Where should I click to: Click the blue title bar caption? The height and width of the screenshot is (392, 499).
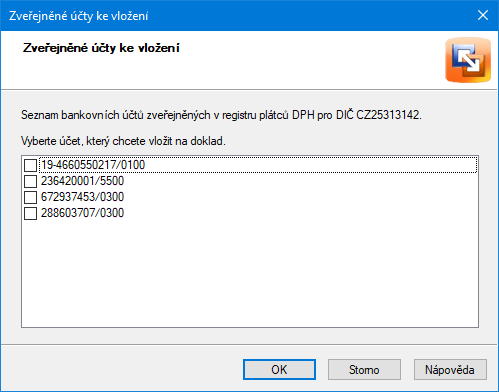click(79, 16)
